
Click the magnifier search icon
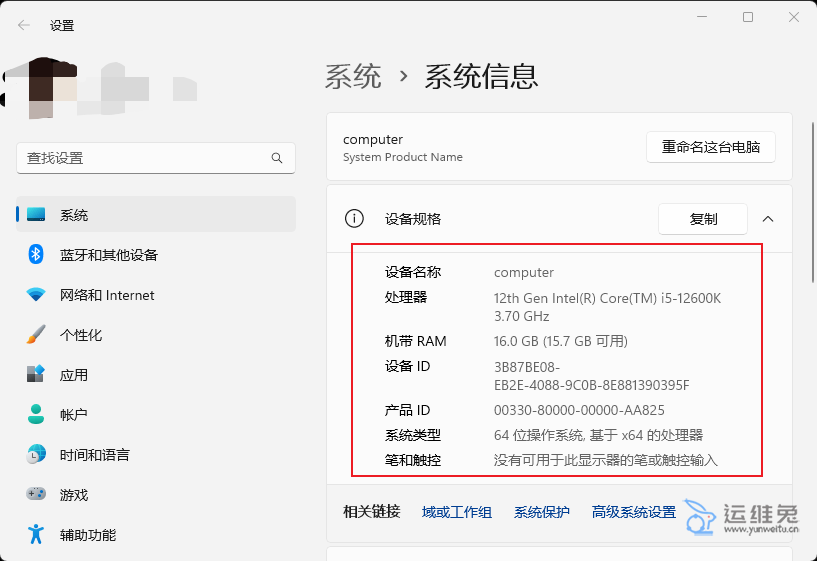277,158
